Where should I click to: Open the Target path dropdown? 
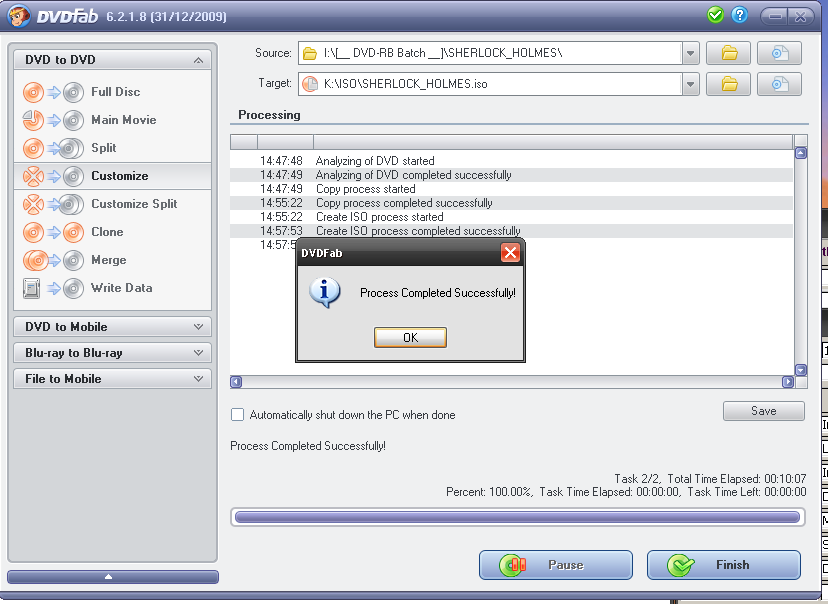[690, 84]
